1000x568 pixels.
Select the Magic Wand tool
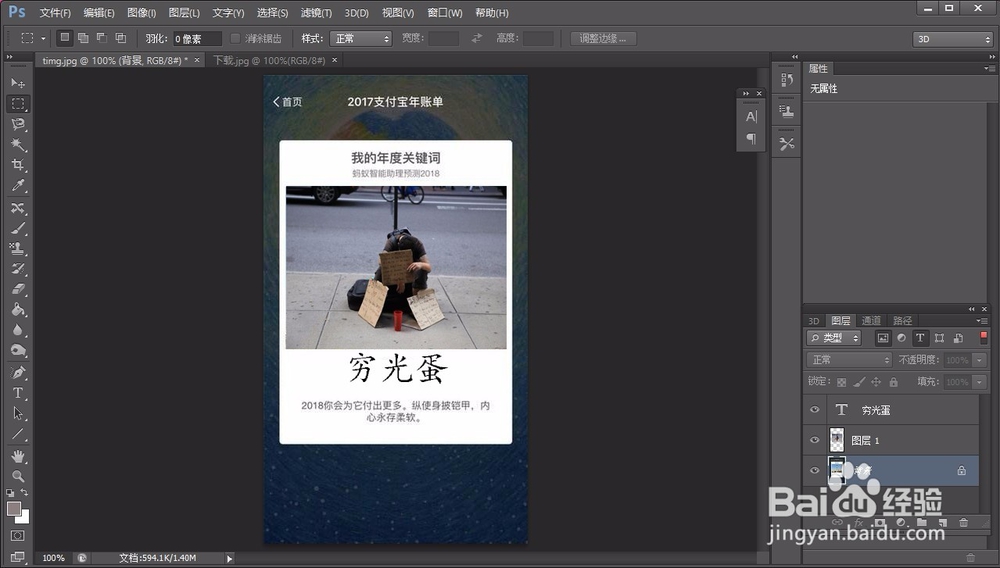[18, 144]
